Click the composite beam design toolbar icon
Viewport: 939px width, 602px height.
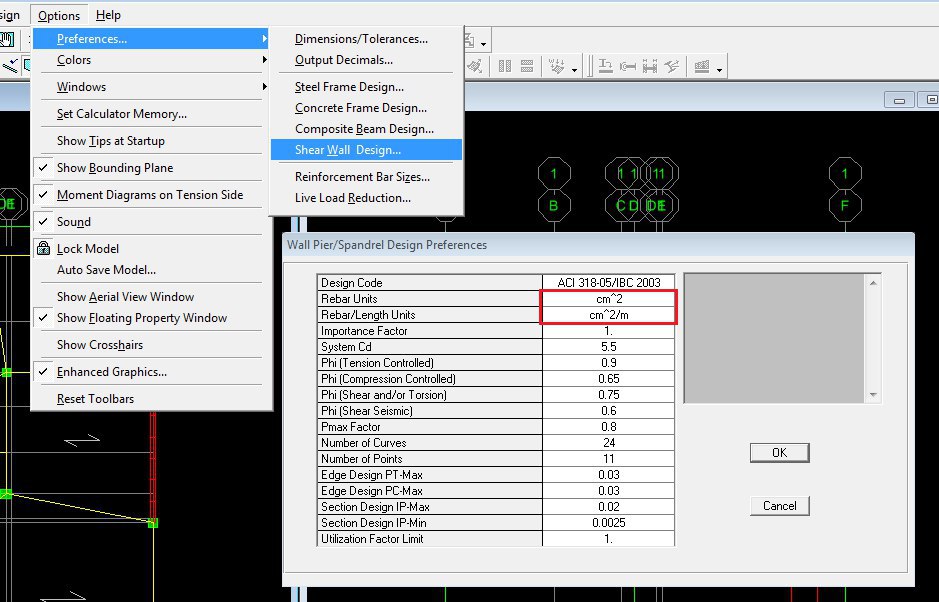[x=650, y=66]
